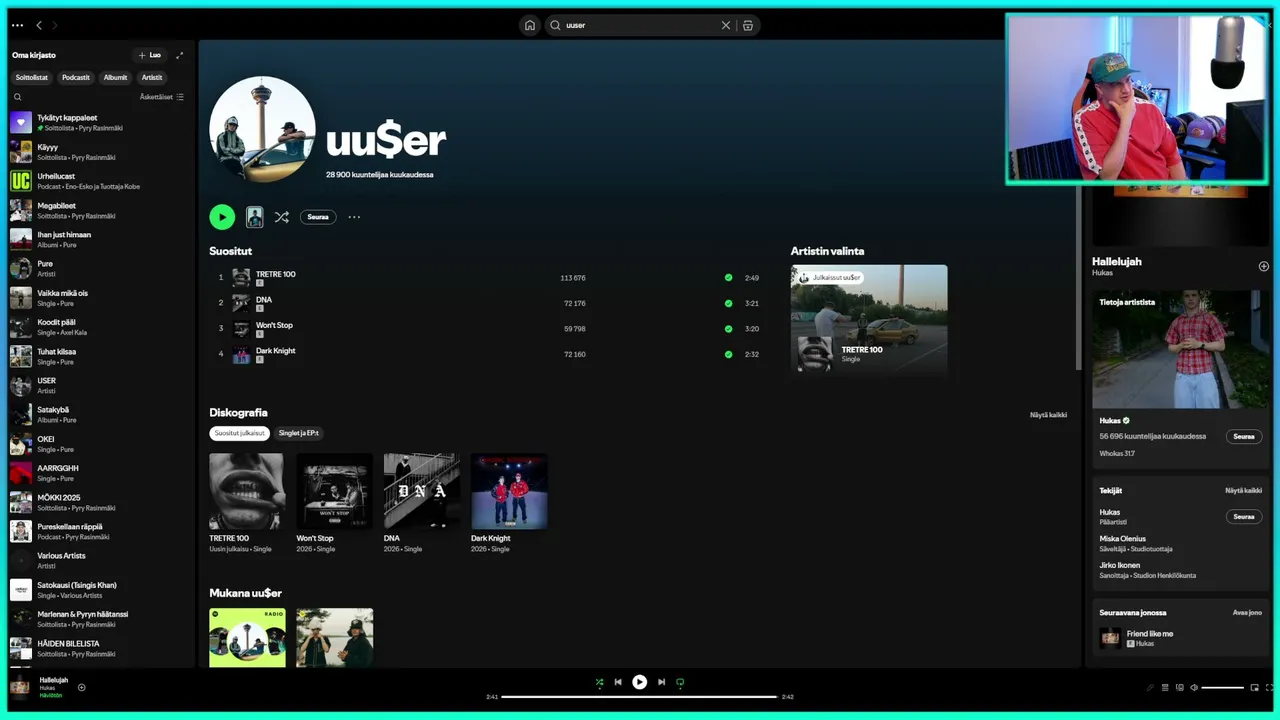Click the Seuraa button under uu$er
The width and height of the screenshot is (1280, 720).
(318, 217)
